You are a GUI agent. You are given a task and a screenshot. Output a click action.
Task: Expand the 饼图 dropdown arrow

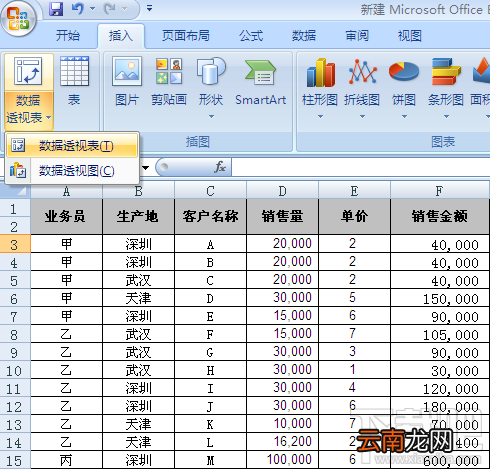[x=404, y=116]
